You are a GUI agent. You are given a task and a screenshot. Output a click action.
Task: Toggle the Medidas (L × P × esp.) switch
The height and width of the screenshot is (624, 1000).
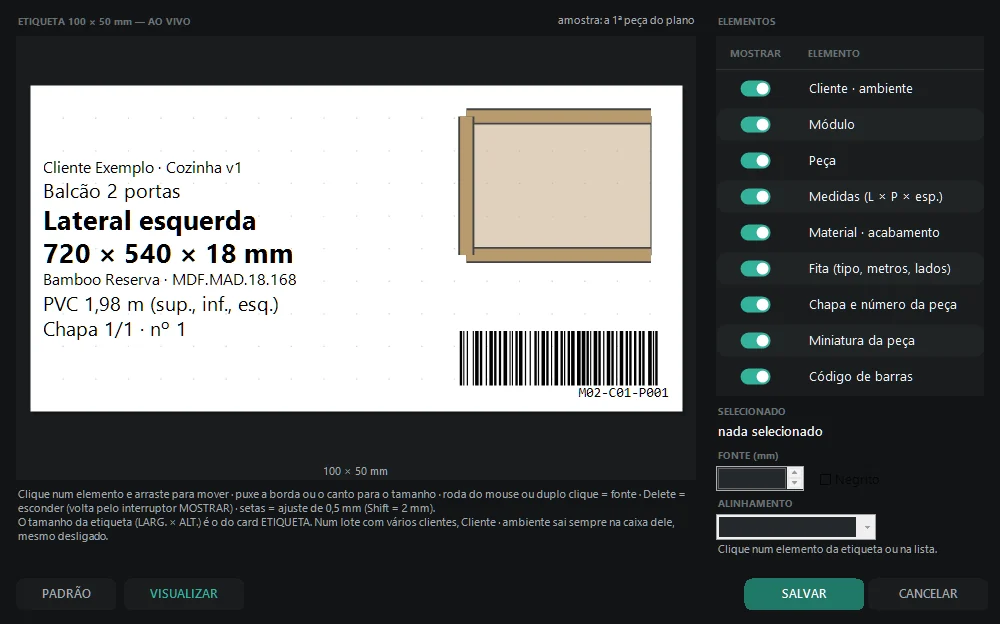pos(755,197)
